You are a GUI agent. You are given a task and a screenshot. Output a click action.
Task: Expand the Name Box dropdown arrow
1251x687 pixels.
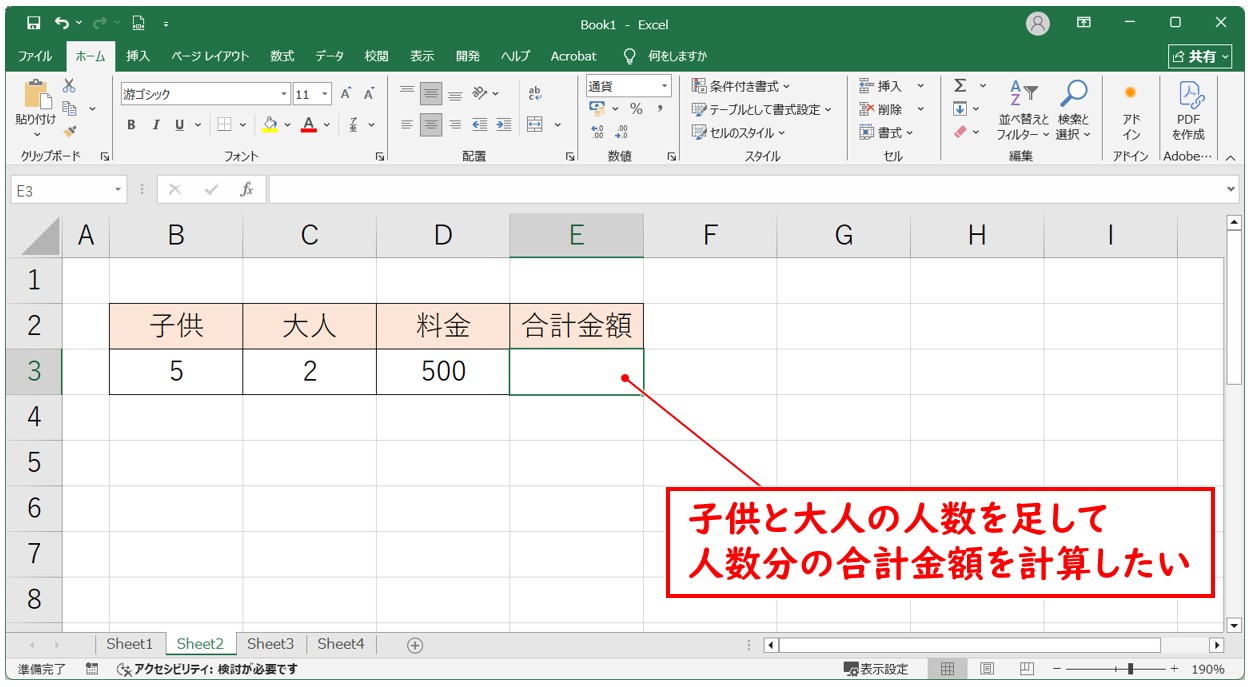click(x=118, y=189)
